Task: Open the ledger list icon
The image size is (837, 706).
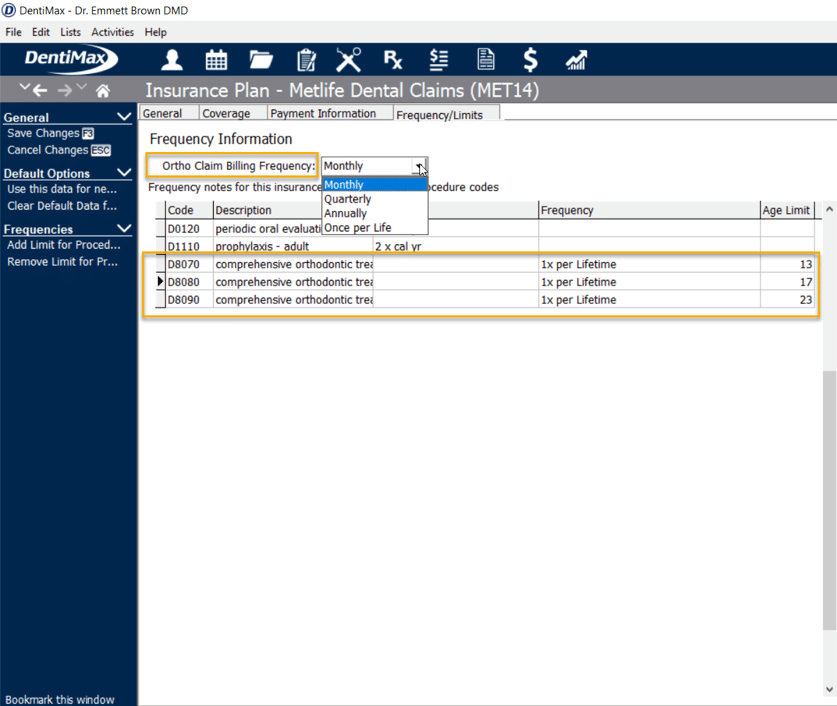Action: coord(439,60)
